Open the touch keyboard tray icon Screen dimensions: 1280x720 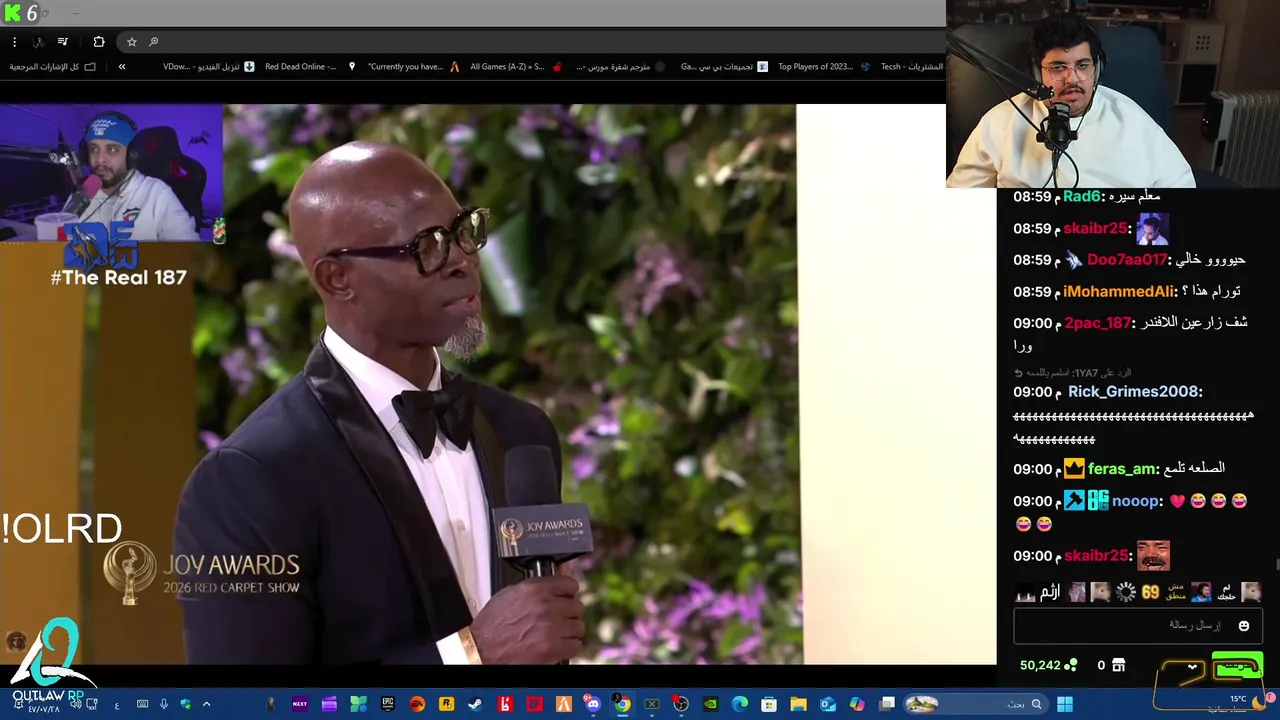pos(142,704)
